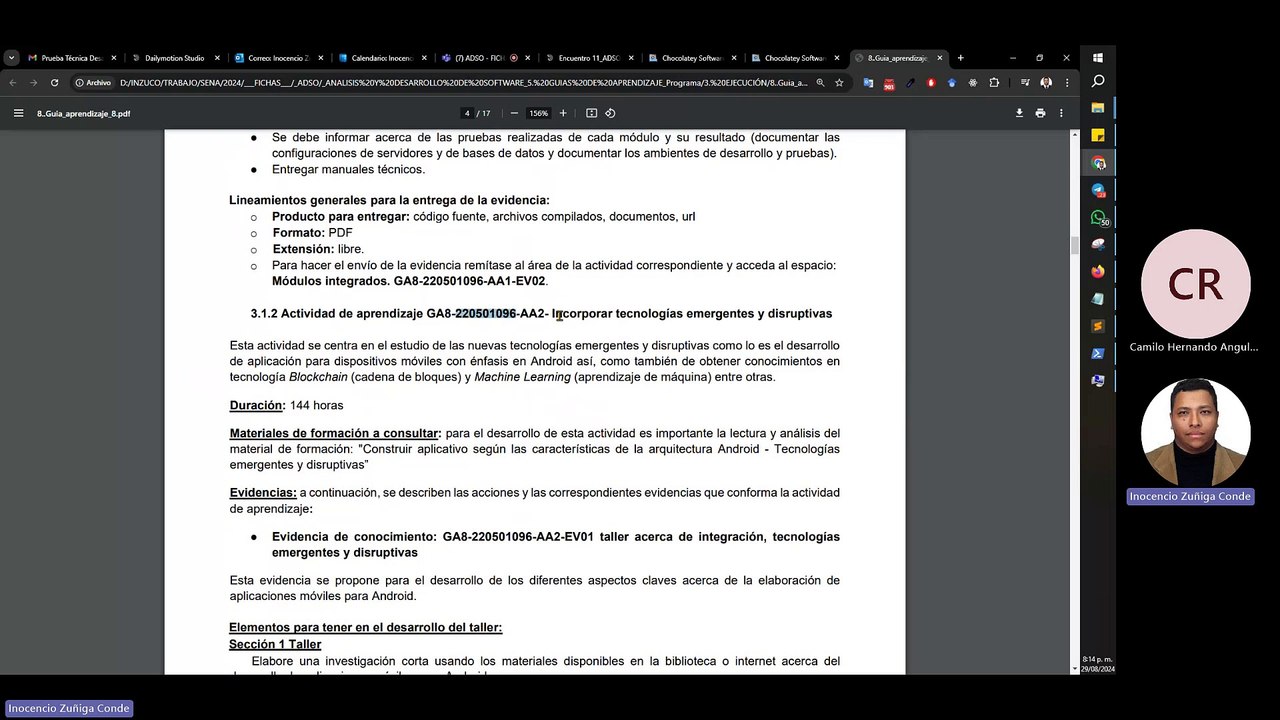Go back to previous page in browser
1280x720 pixels.
[12, 83]
